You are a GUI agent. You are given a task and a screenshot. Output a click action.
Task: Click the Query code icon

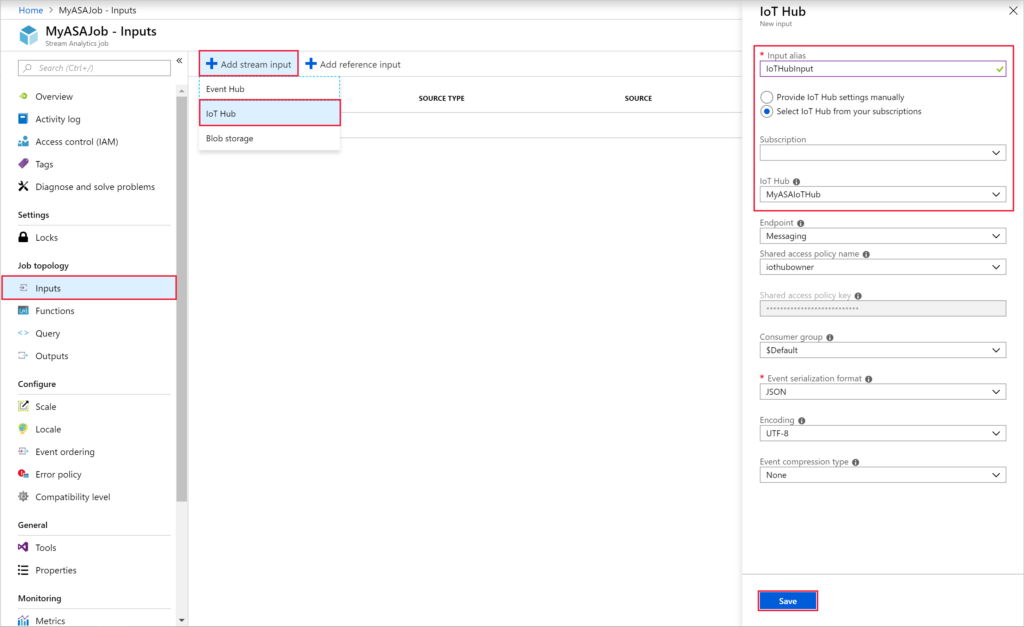pyautogui.click(x=24, y=333)
